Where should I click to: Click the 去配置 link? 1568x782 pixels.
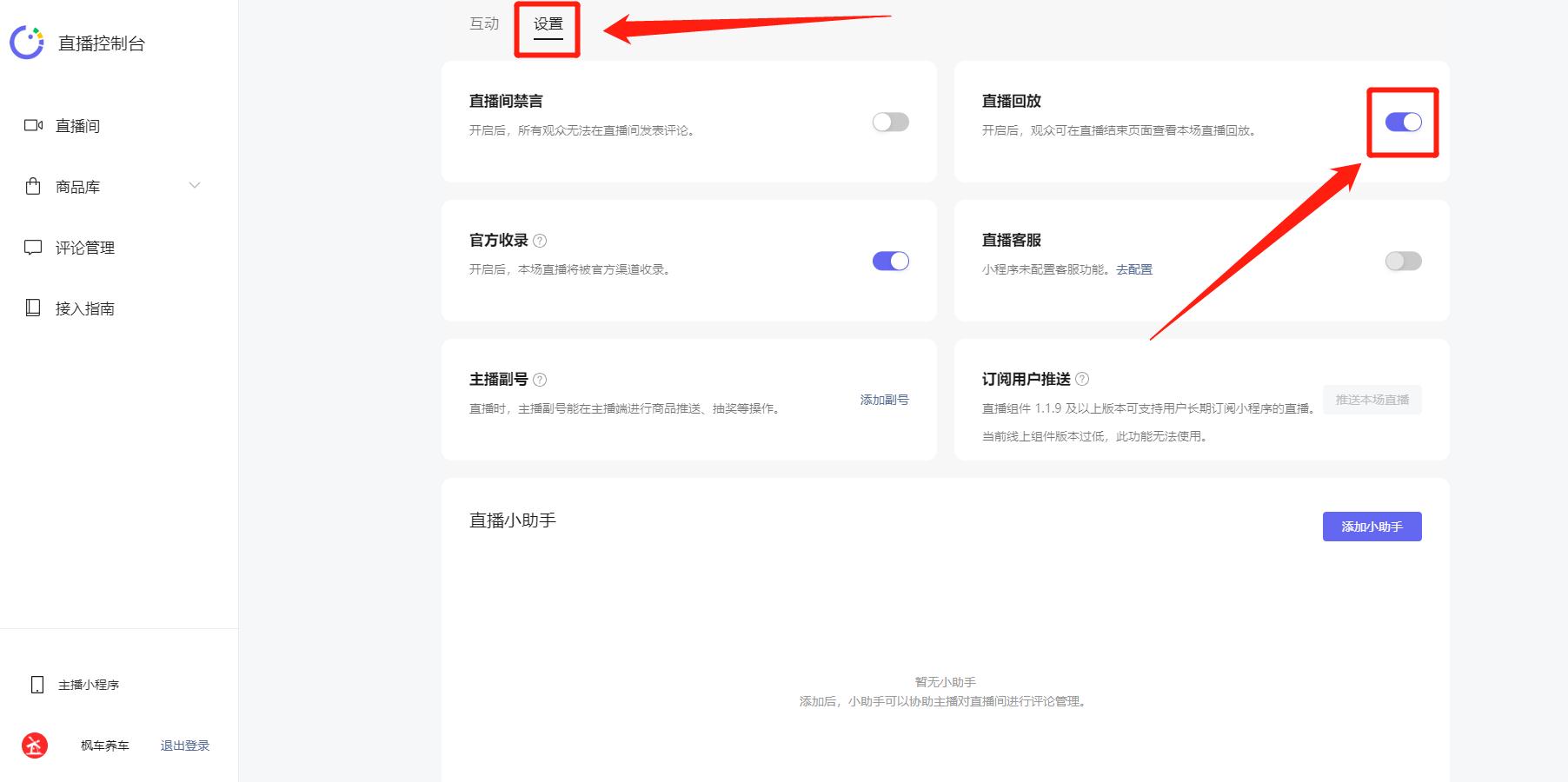1134,269
